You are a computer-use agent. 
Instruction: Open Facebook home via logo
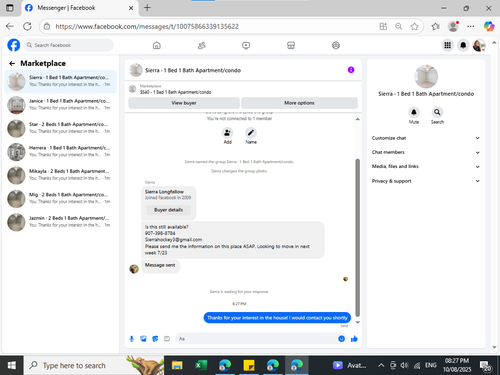click(x=14, y=45)
